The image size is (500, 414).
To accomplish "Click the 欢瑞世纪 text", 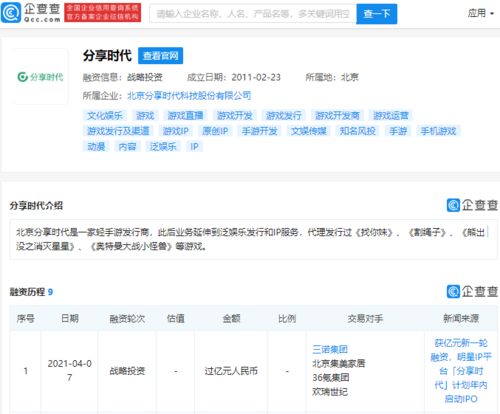I will click(330, 392).
